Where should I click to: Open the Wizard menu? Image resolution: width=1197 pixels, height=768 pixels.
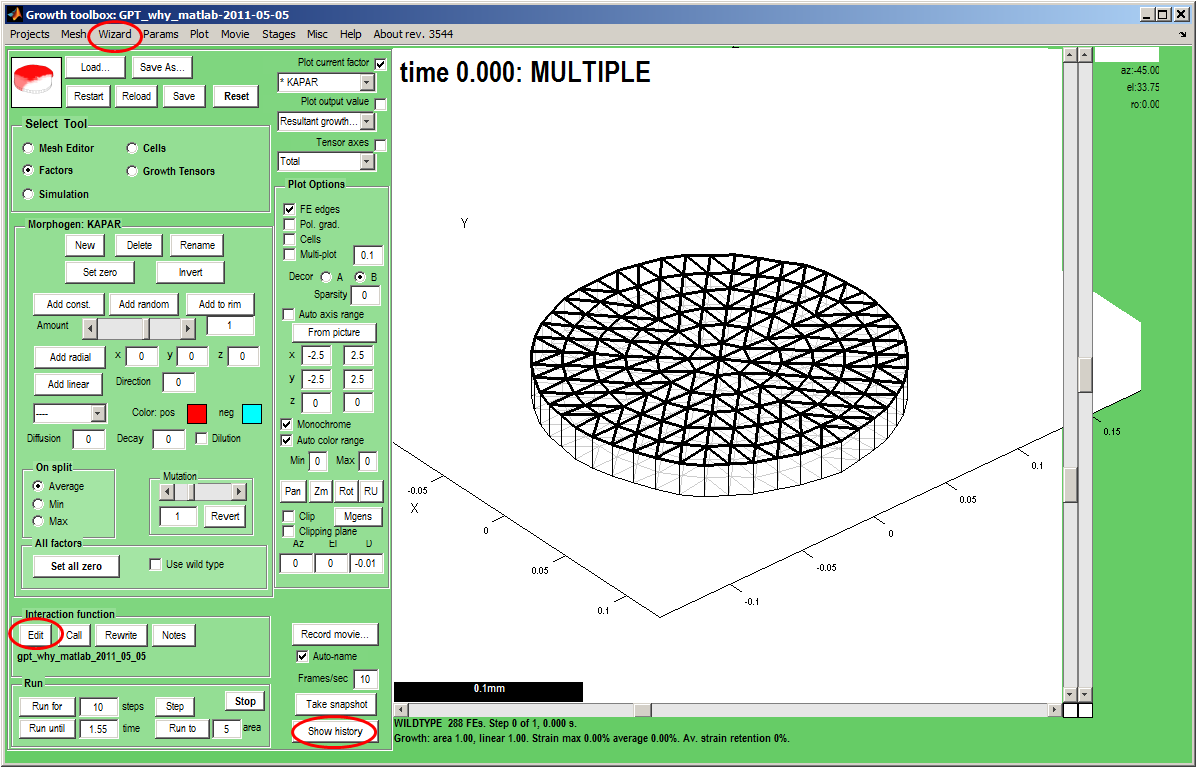point(115,34)
